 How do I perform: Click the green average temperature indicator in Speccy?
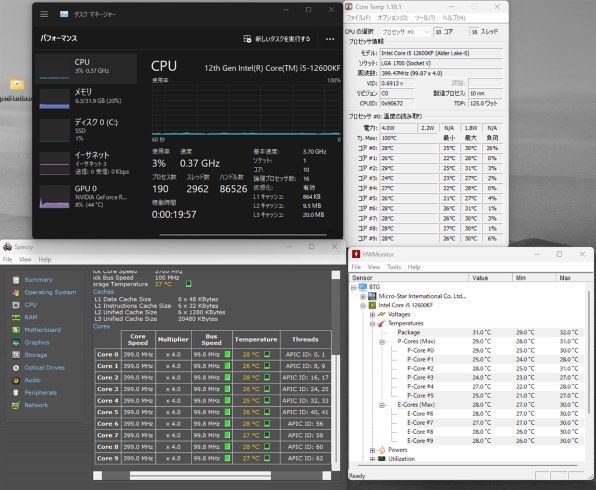tap(189, 284)
